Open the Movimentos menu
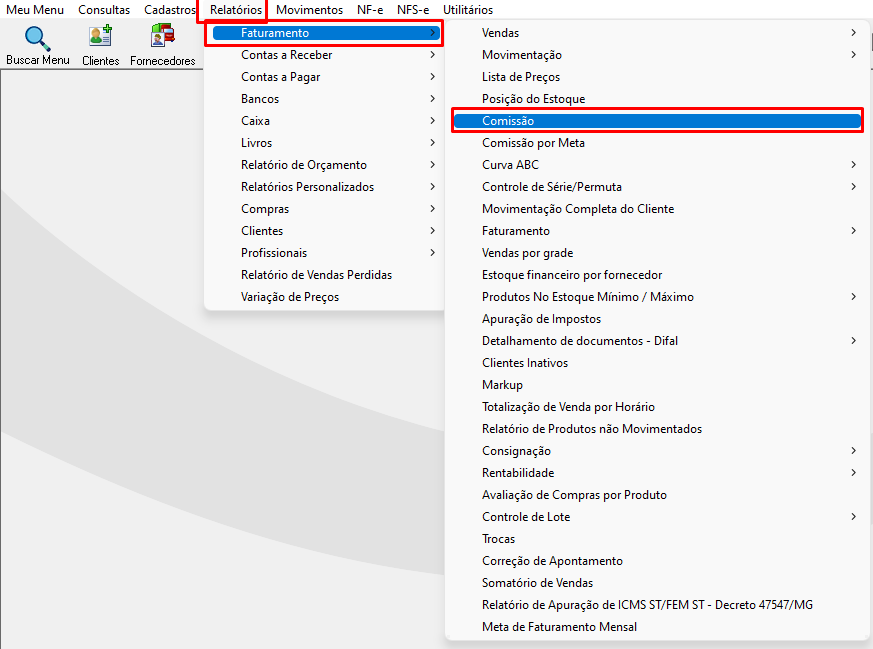873x649 pixels. point(310,10)
